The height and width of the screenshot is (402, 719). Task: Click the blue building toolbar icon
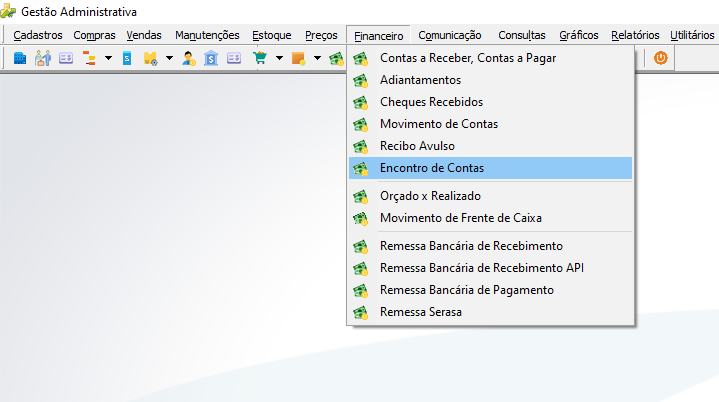click(20, 58)
